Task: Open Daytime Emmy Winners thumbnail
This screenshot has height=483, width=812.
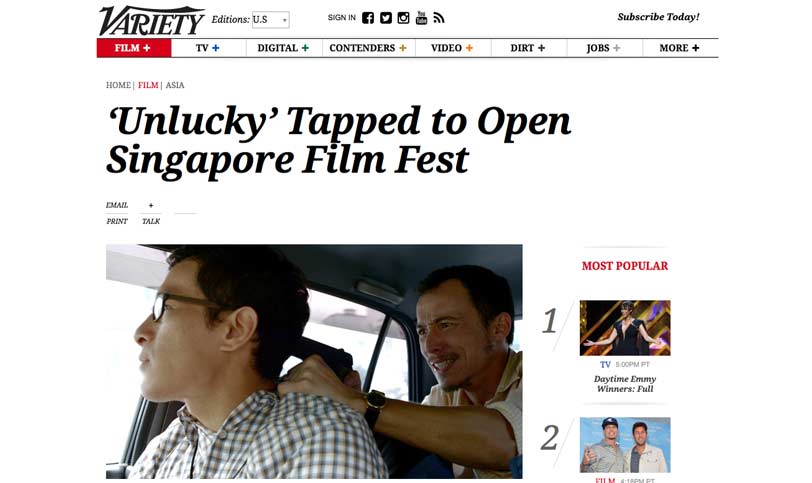Action: click(x=625, y=328)
